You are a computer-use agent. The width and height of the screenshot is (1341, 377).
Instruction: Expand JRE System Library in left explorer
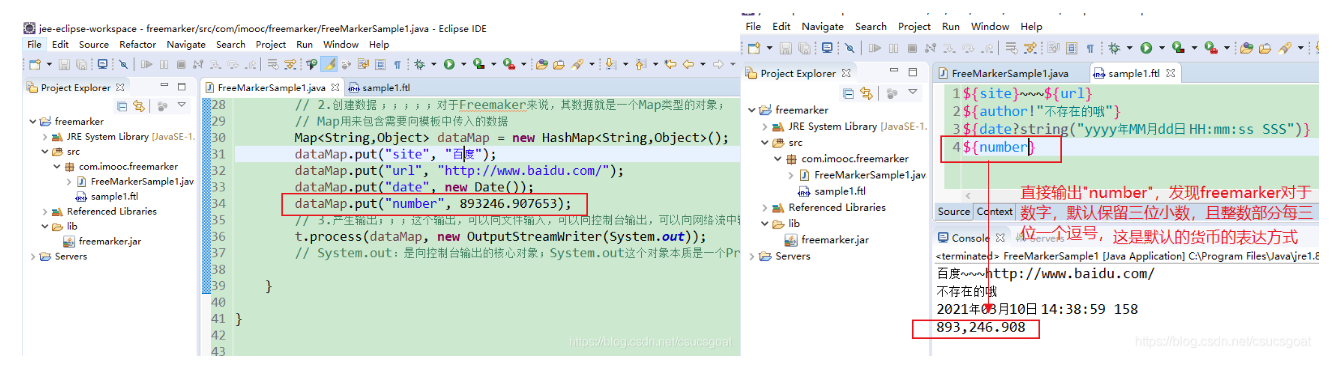coord(46,137)
